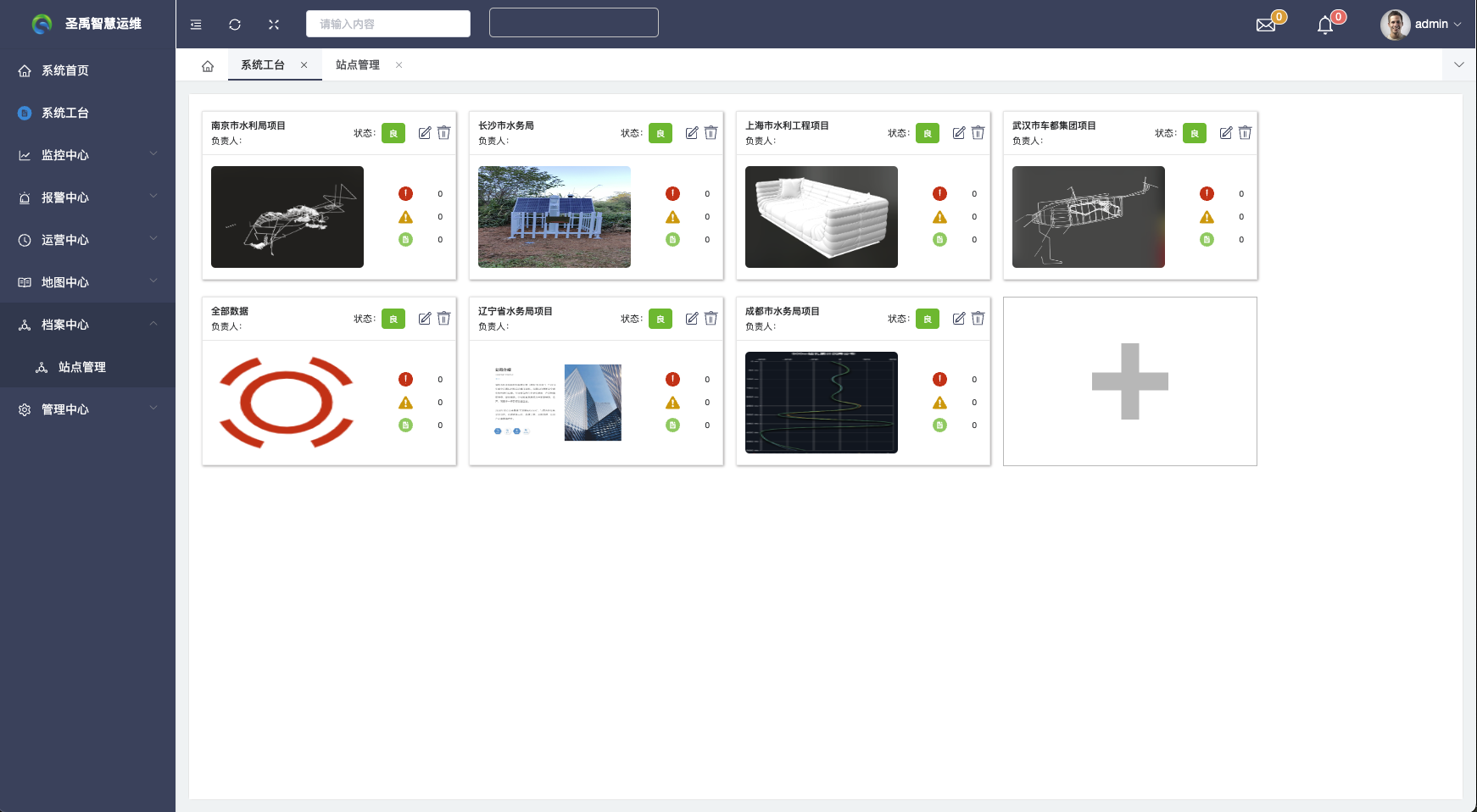Click the 请输入内容 search field

387,24
